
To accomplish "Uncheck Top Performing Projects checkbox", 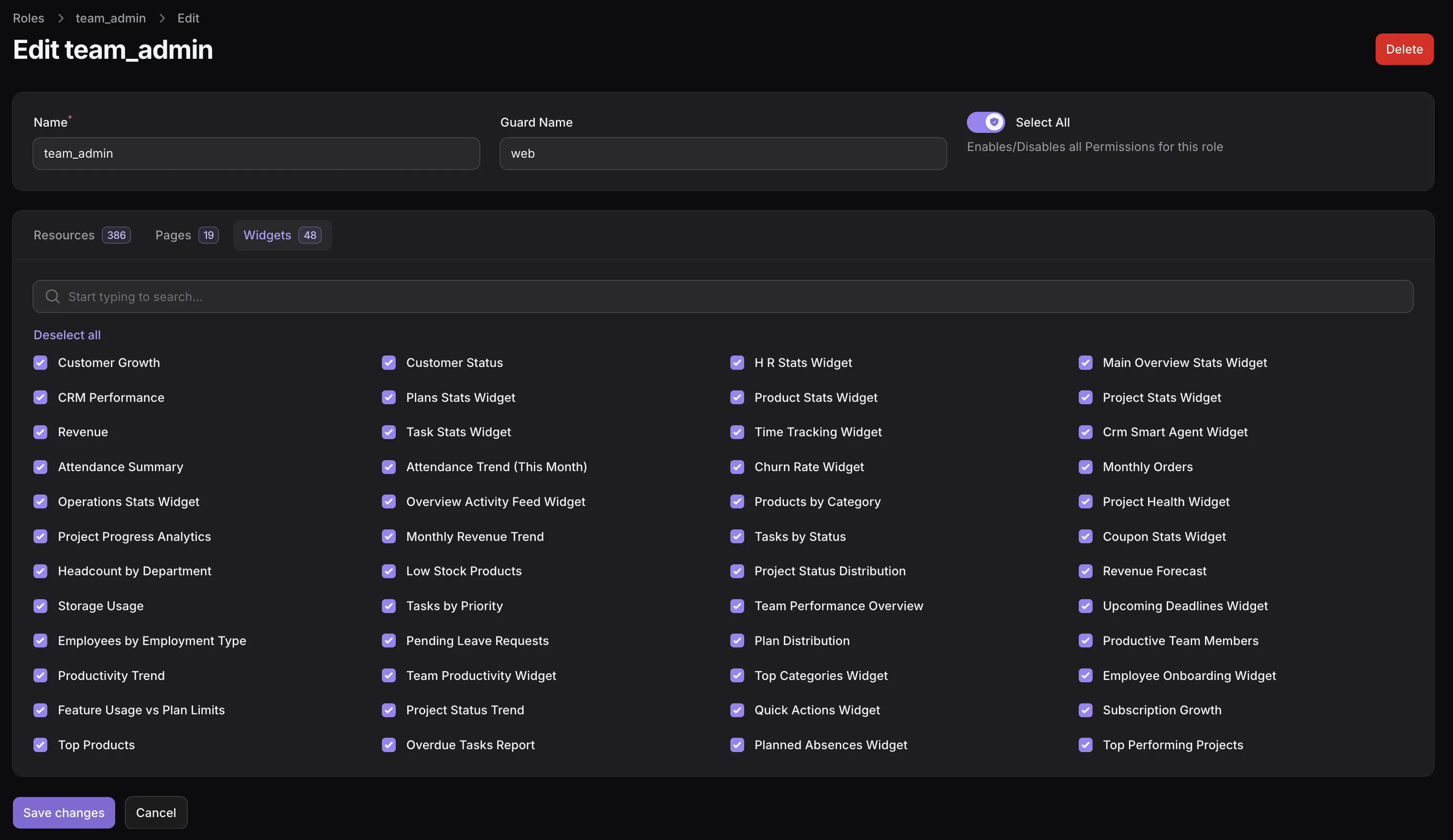I will (1085, 745).
